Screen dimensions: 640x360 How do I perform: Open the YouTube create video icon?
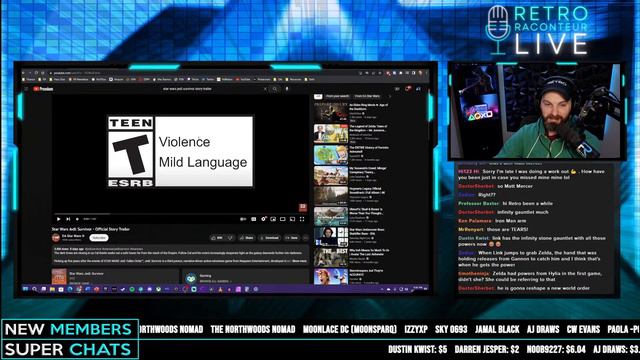pyautogui.click(x=397, y=89)
